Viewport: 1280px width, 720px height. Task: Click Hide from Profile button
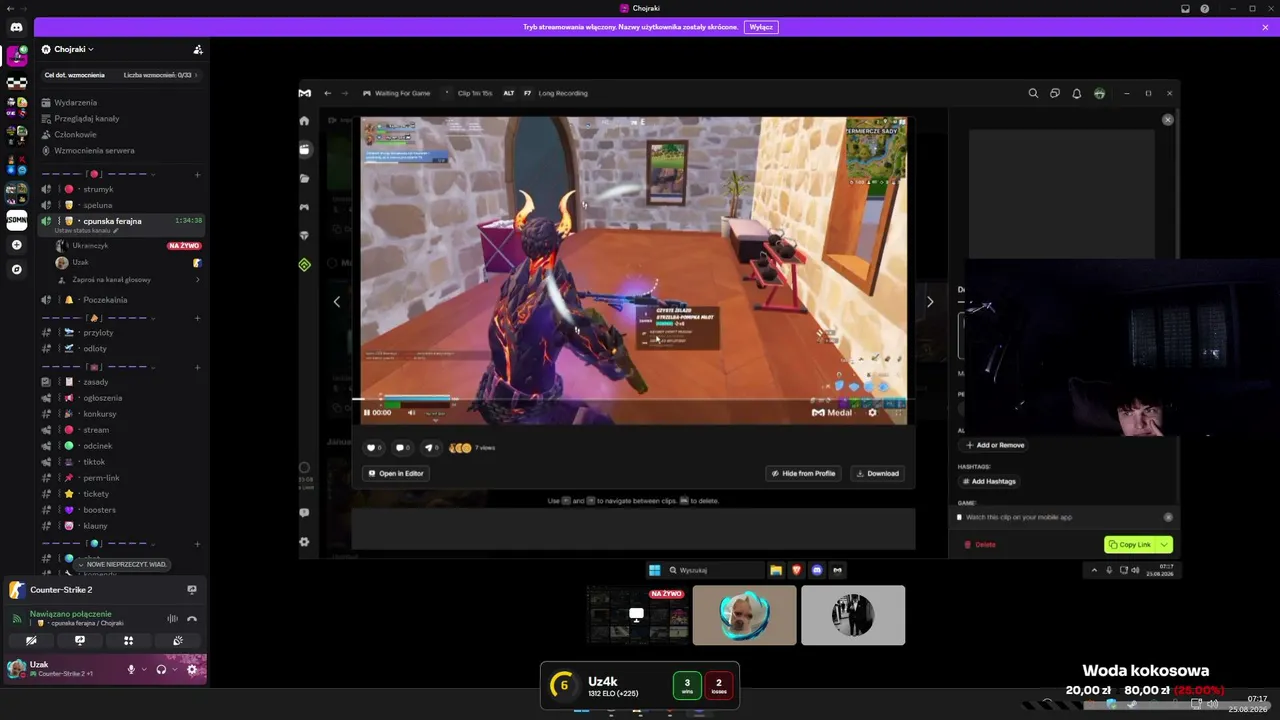pyautogui.click(x=804, y=473)
